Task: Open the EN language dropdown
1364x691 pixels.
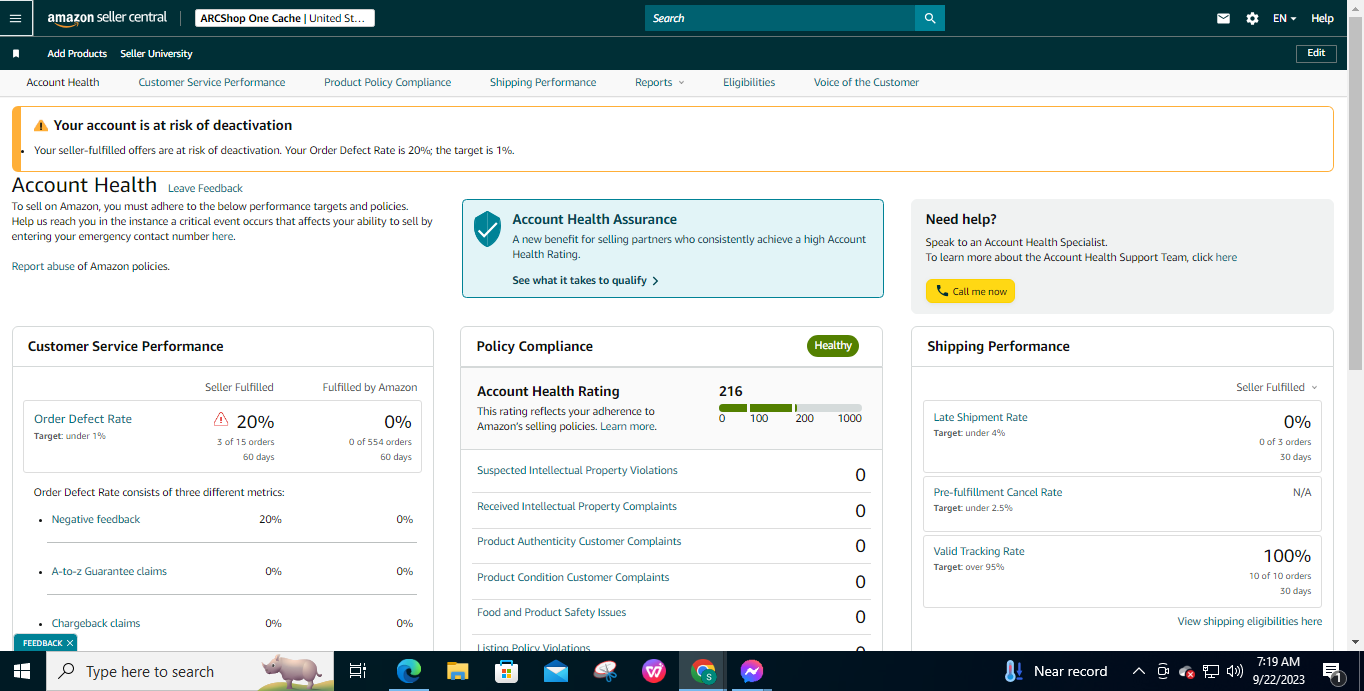Action: [x=1284, y=18]
